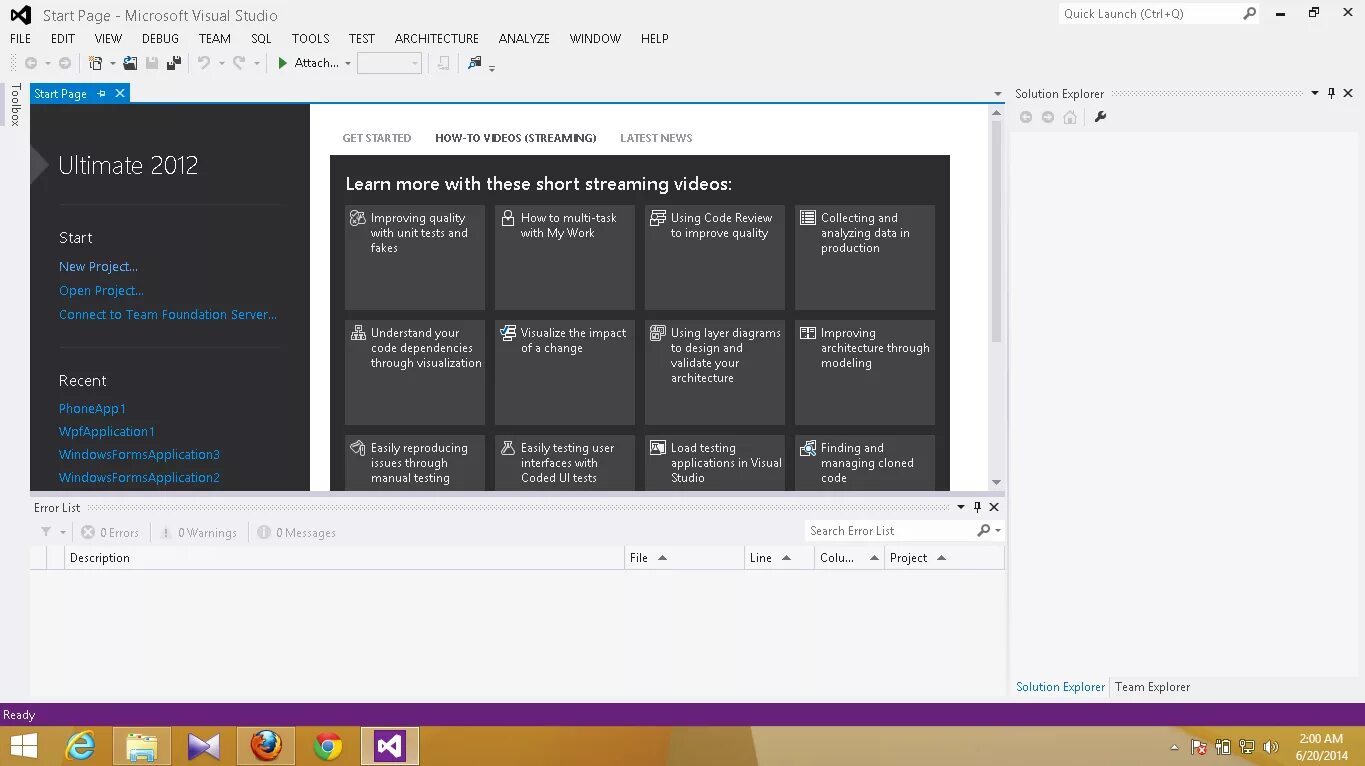The height and width of the screenshot is (766, 1365).
Task: Open video 'Improving quality with unit tests and fakes'
Action: 415,257
